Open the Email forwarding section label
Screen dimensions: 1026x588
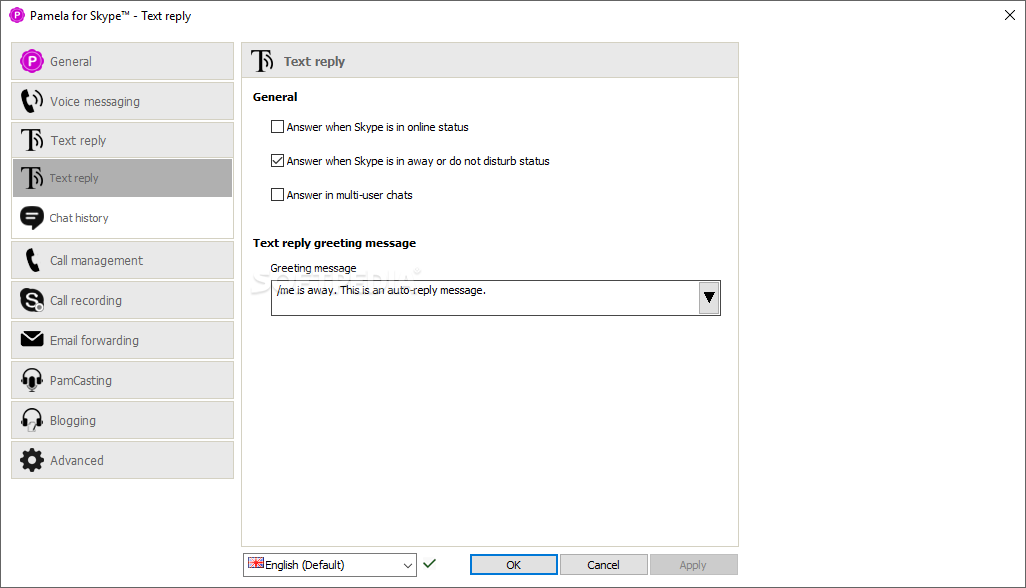[x=94, y=340]
